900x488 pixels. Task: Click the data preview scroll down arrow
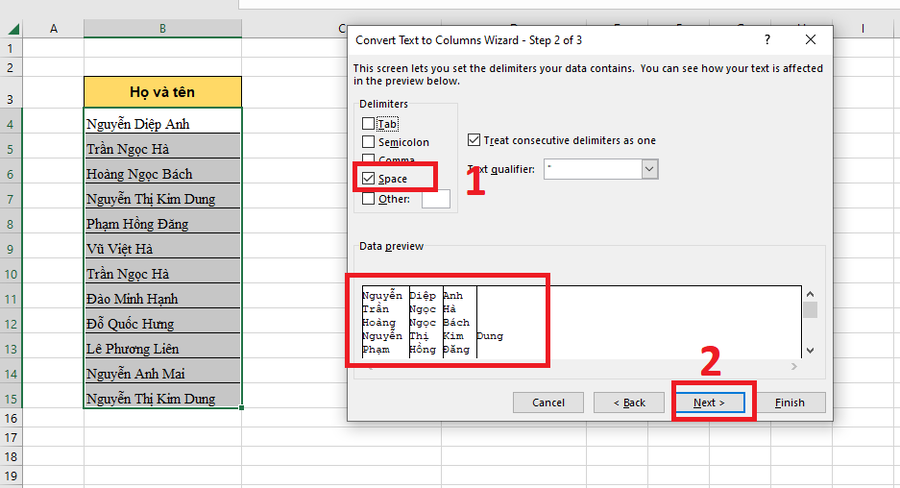tap(810, 350)
